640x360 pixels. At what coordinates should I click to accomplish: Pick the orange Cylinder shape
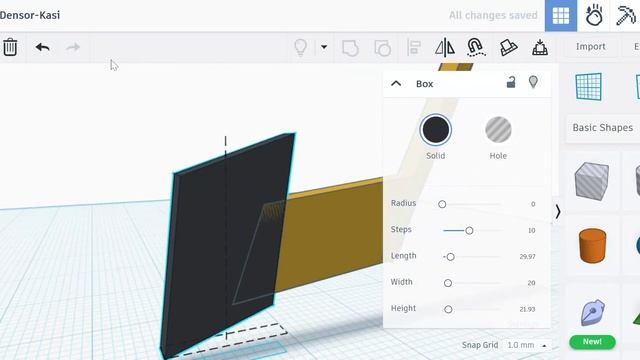coord(592,246)
